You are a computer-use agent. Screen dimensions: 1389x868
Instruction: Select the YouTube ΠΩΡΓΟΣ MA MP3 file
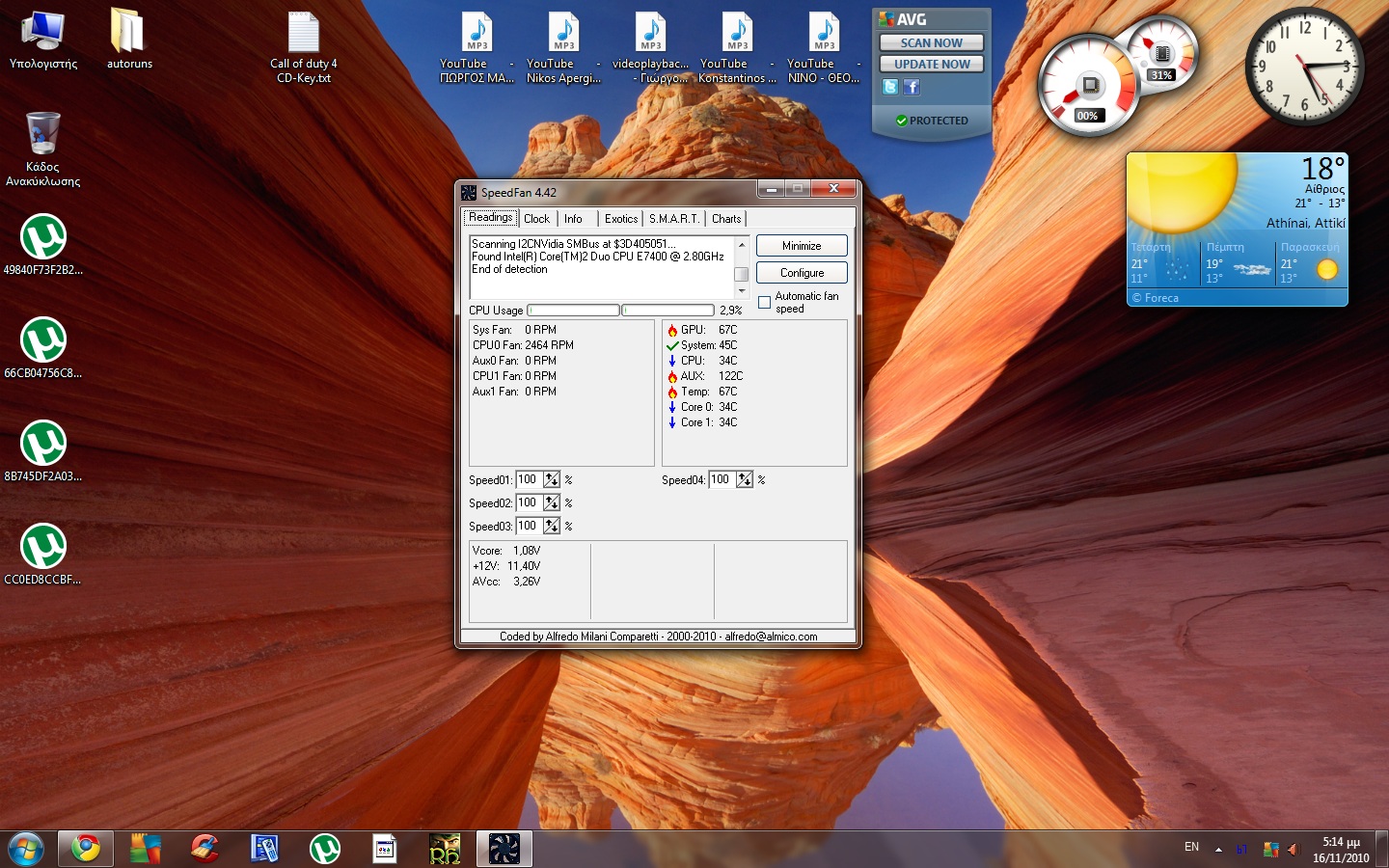(x=477, y=48)
